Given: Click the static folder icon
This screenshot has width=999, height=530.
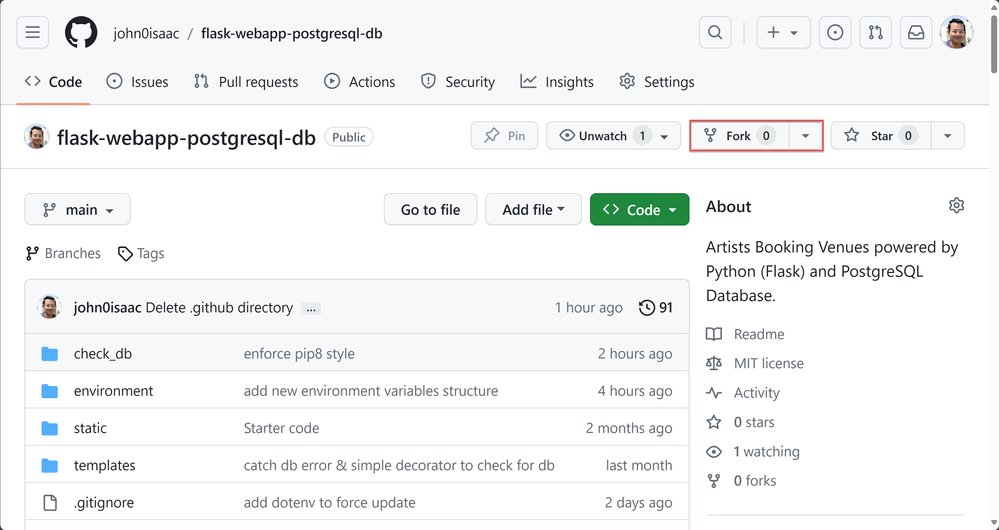Looking at the screenshot, I should coord(50,428).
